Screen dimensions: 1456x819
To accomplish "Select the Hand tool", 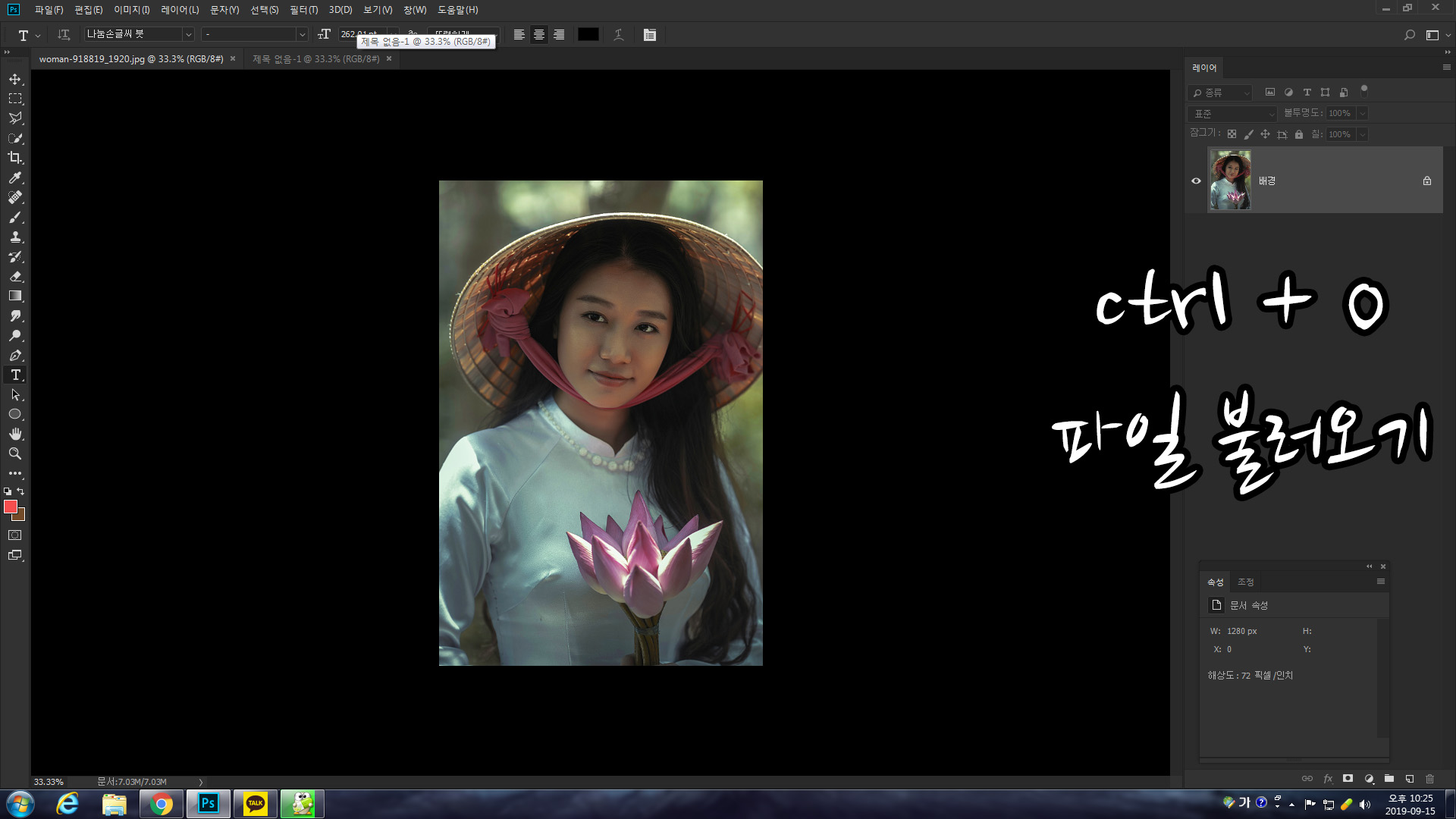I will tap(15, 434).
